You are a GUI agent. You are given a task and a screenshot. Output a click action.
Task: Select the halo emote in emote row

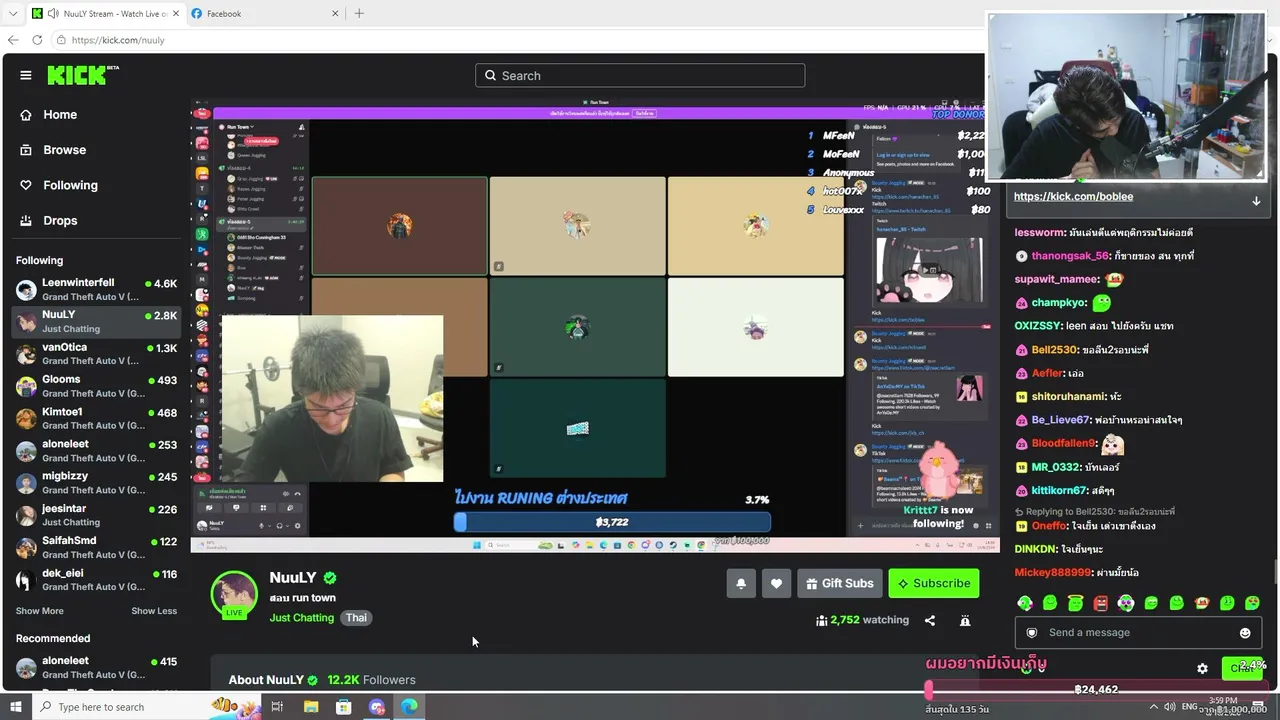[x=1075, y=603]
